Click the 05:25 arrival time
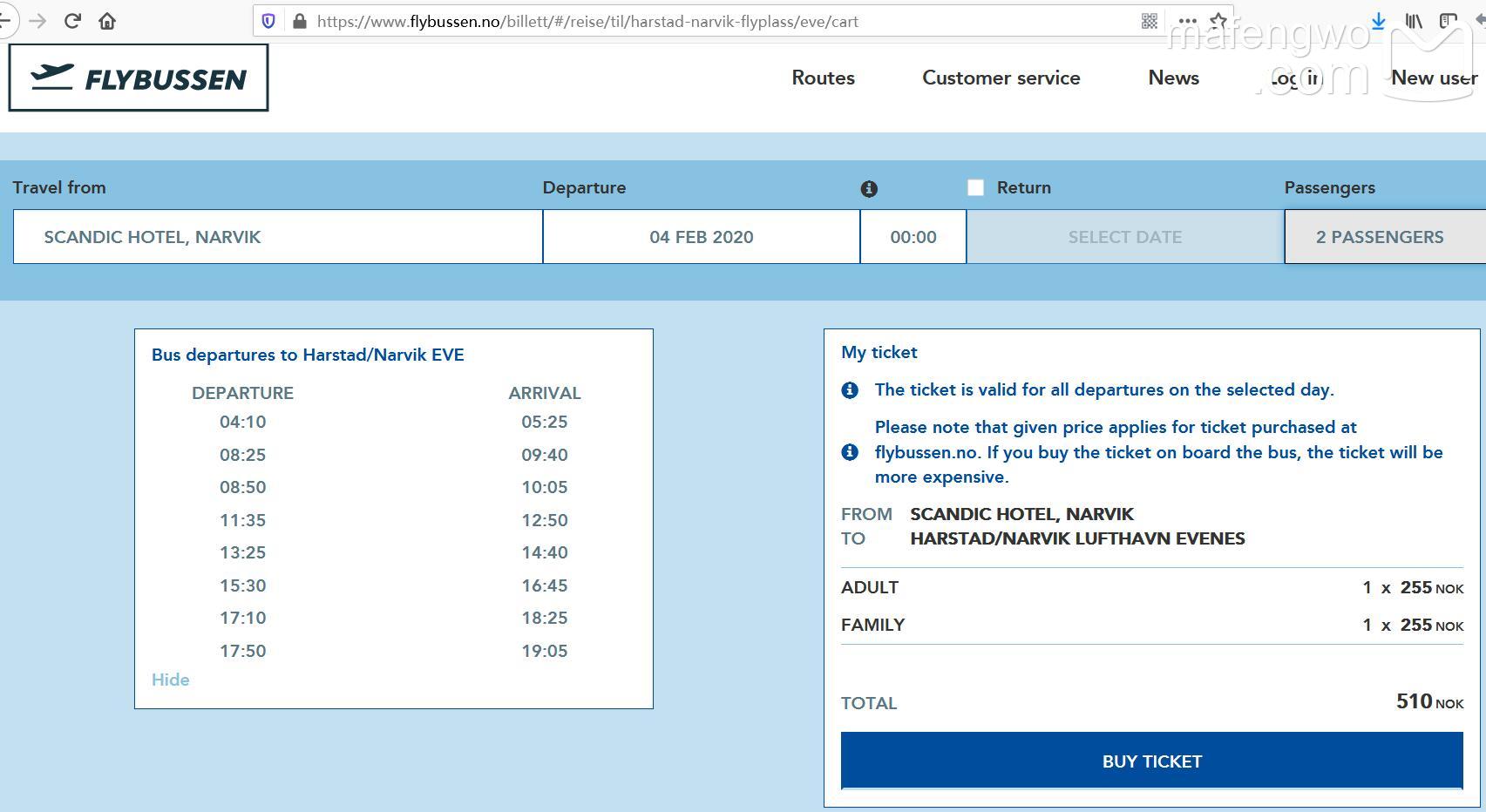Image resolution: width=1486 pixels, height=812 pixels. 545,422
